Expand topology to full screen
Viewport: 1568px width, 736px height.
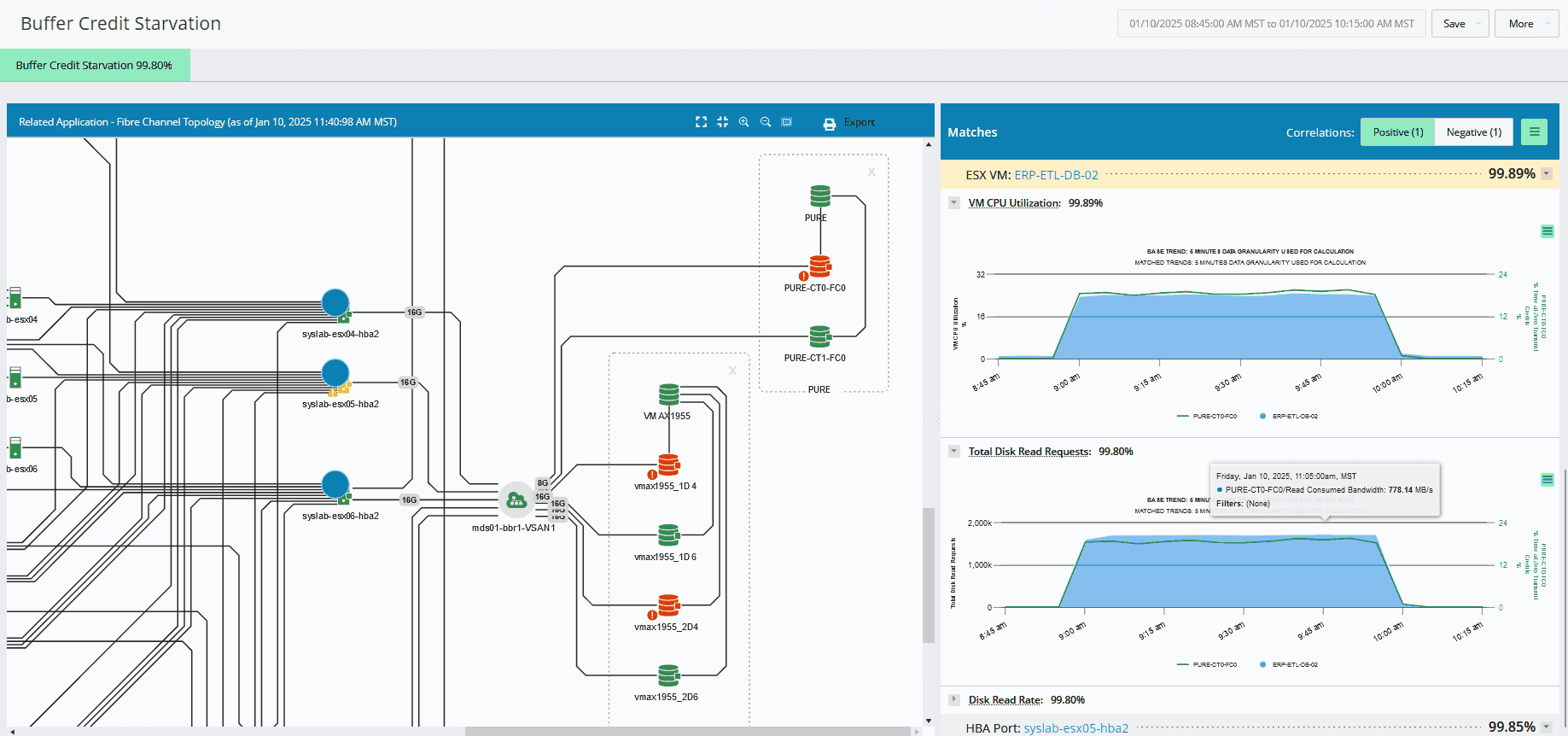(x=701, y=122)
